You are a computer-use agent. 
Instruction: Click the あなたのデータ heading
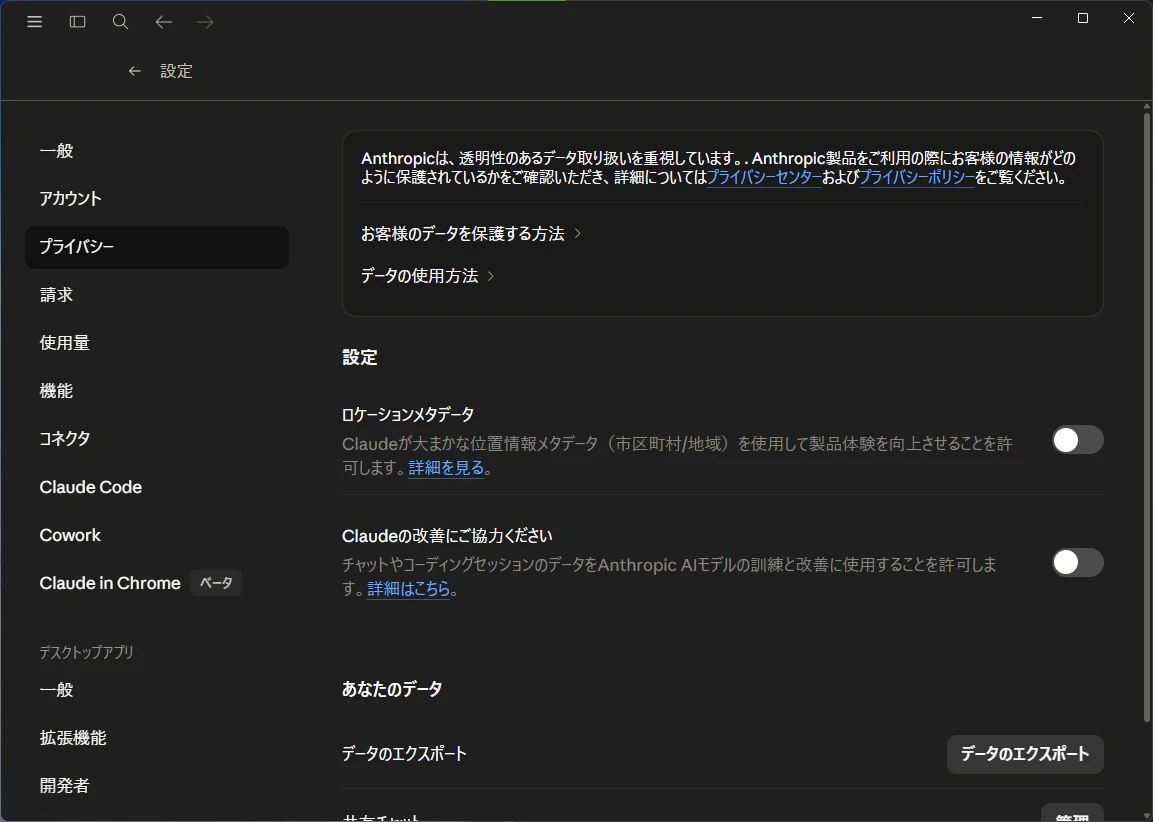392,690
